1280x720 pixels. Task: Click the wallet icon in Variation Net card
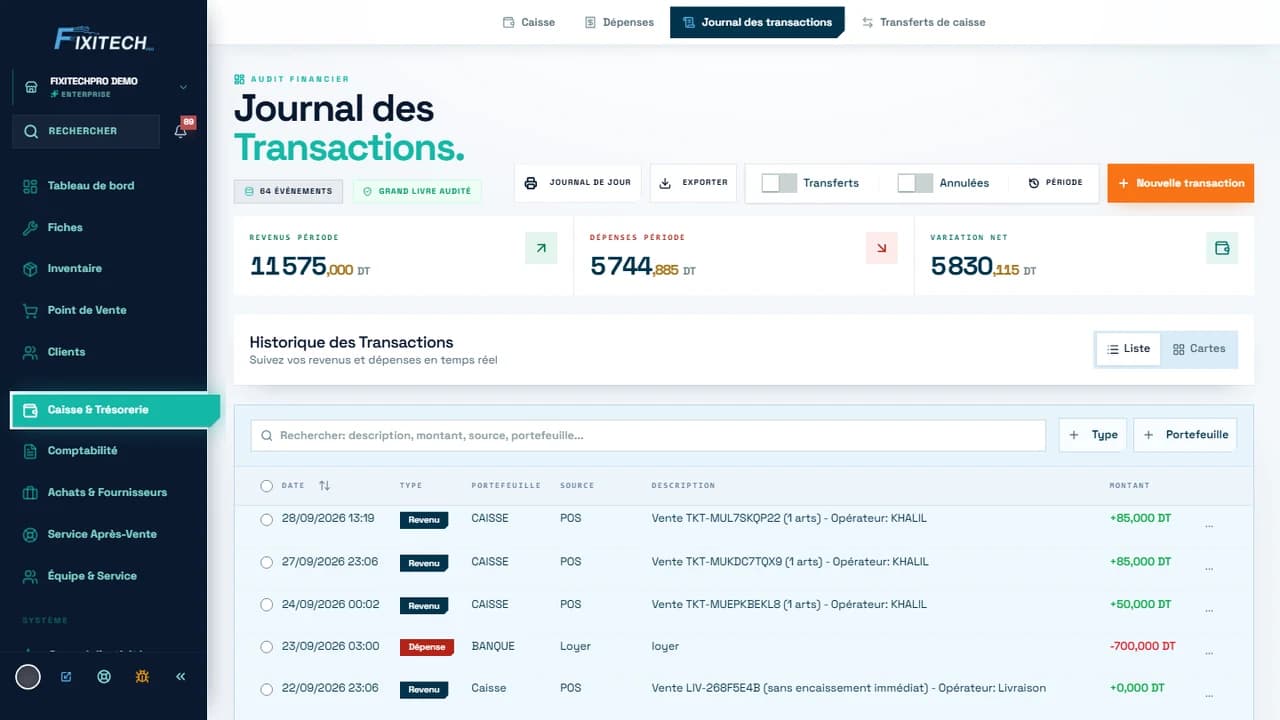[1222, 248]
